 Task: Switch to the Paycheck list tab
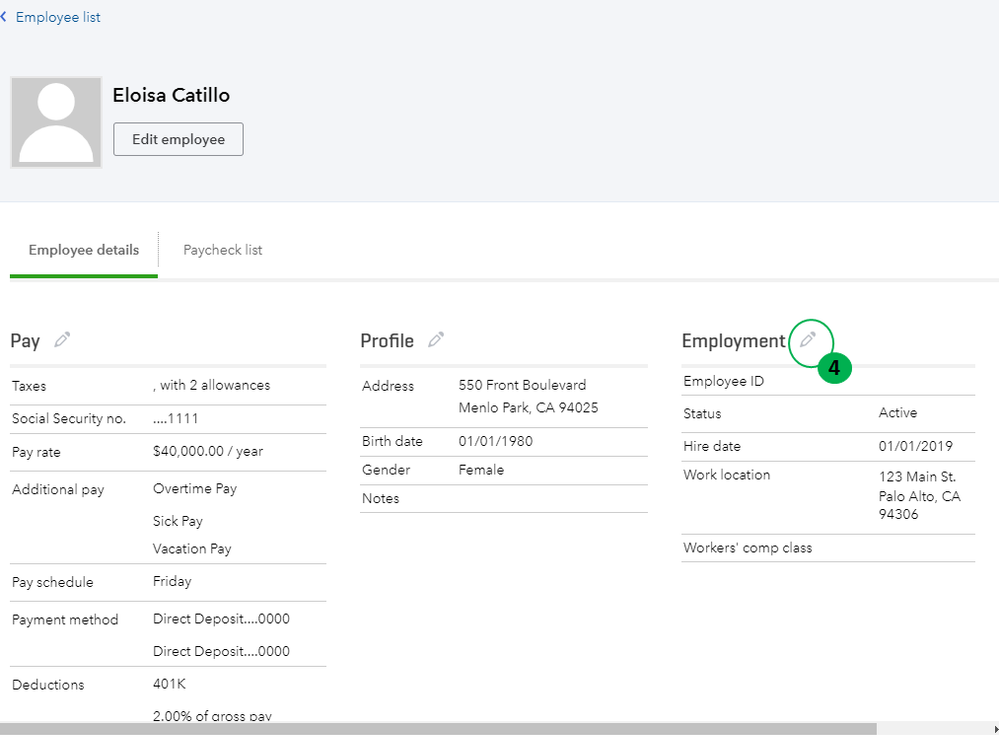point(222,250)
